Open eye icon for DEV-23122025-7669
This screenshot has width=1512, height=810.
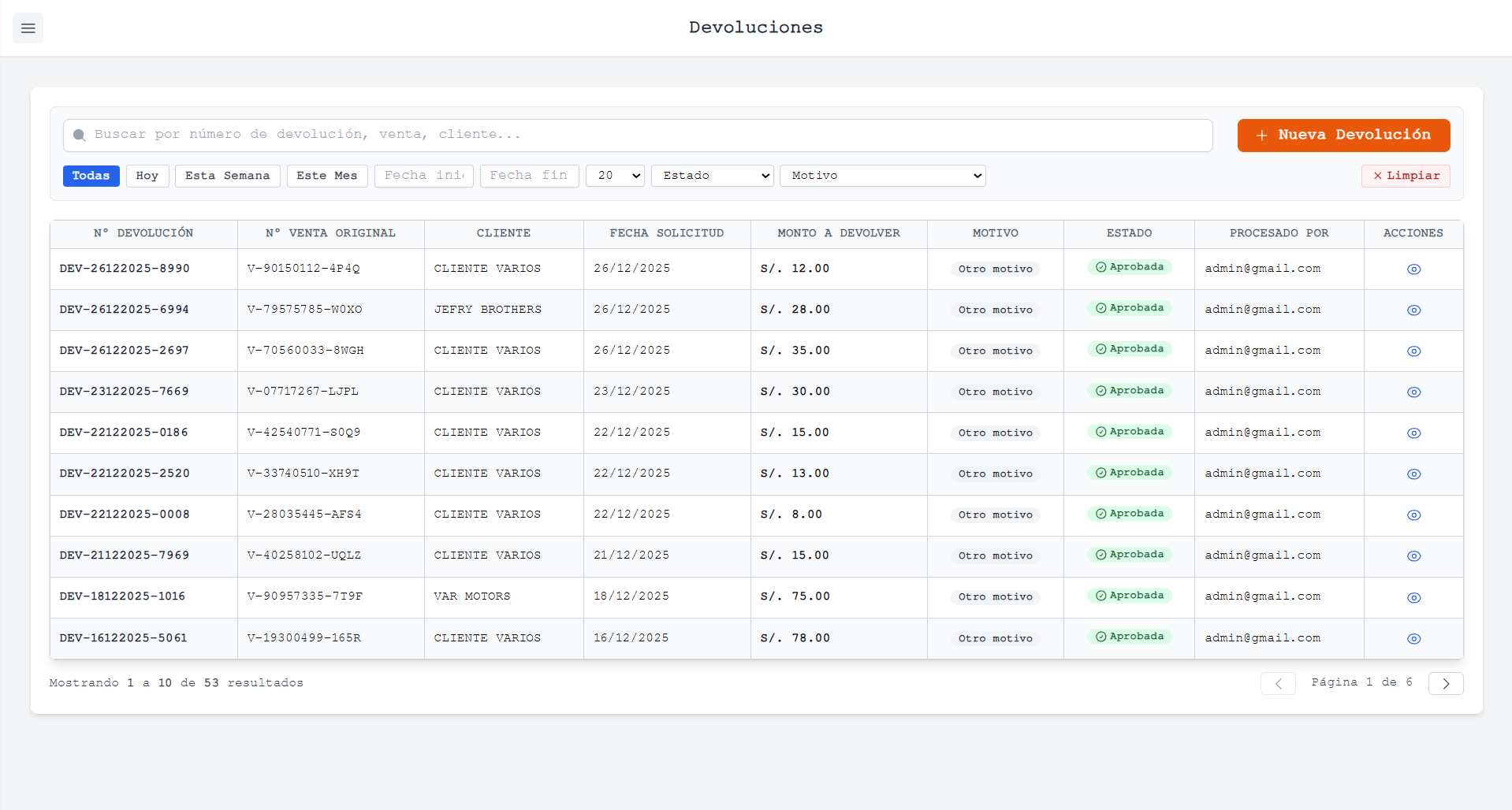click(x=1413, y=392)
